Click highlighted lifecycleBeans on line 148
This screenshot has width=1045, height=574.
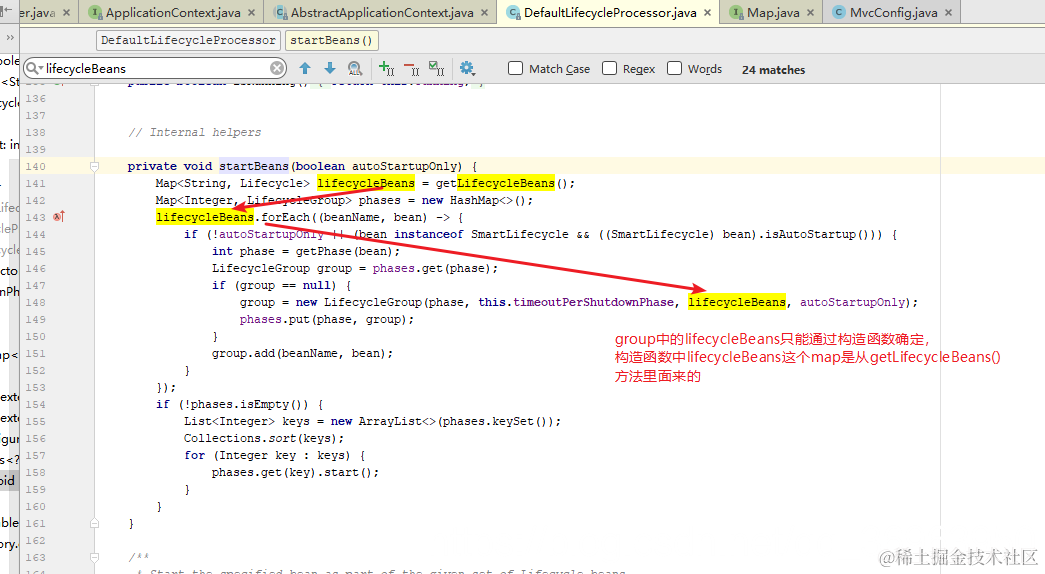tap(736, 302)
